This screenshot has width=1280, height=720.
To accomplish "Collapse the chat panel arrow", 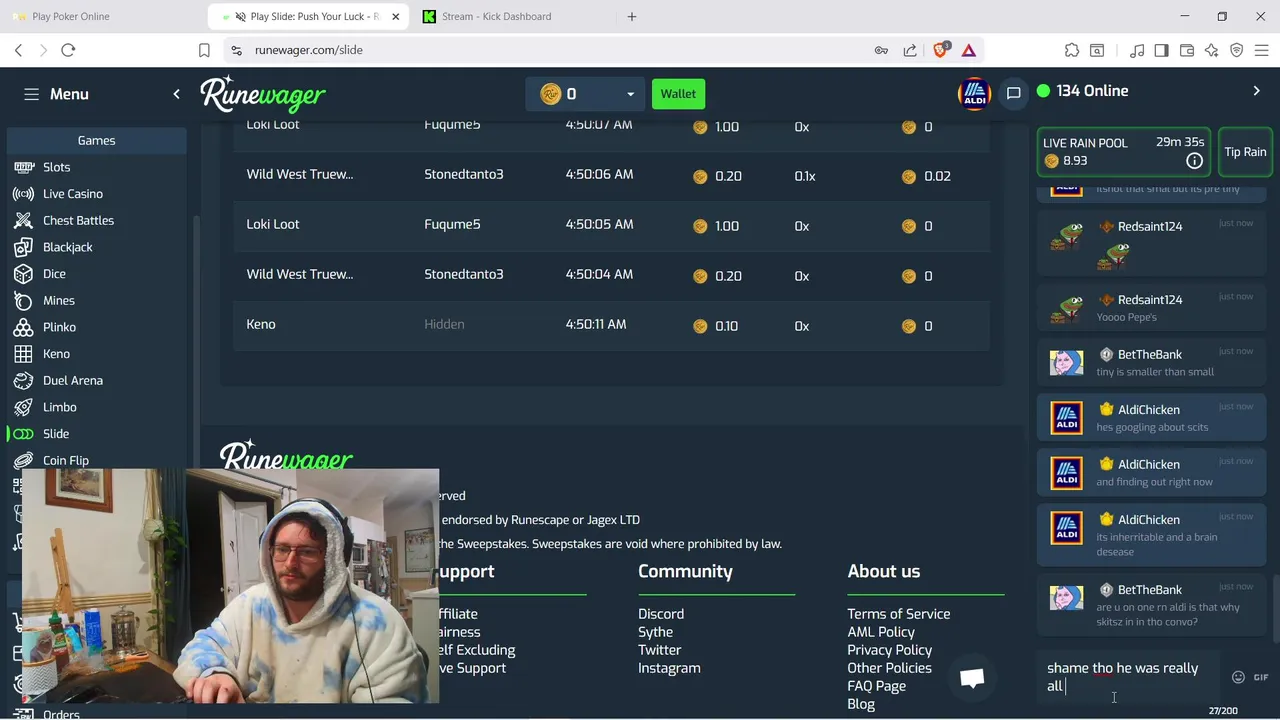I will tap(1257, 91).
